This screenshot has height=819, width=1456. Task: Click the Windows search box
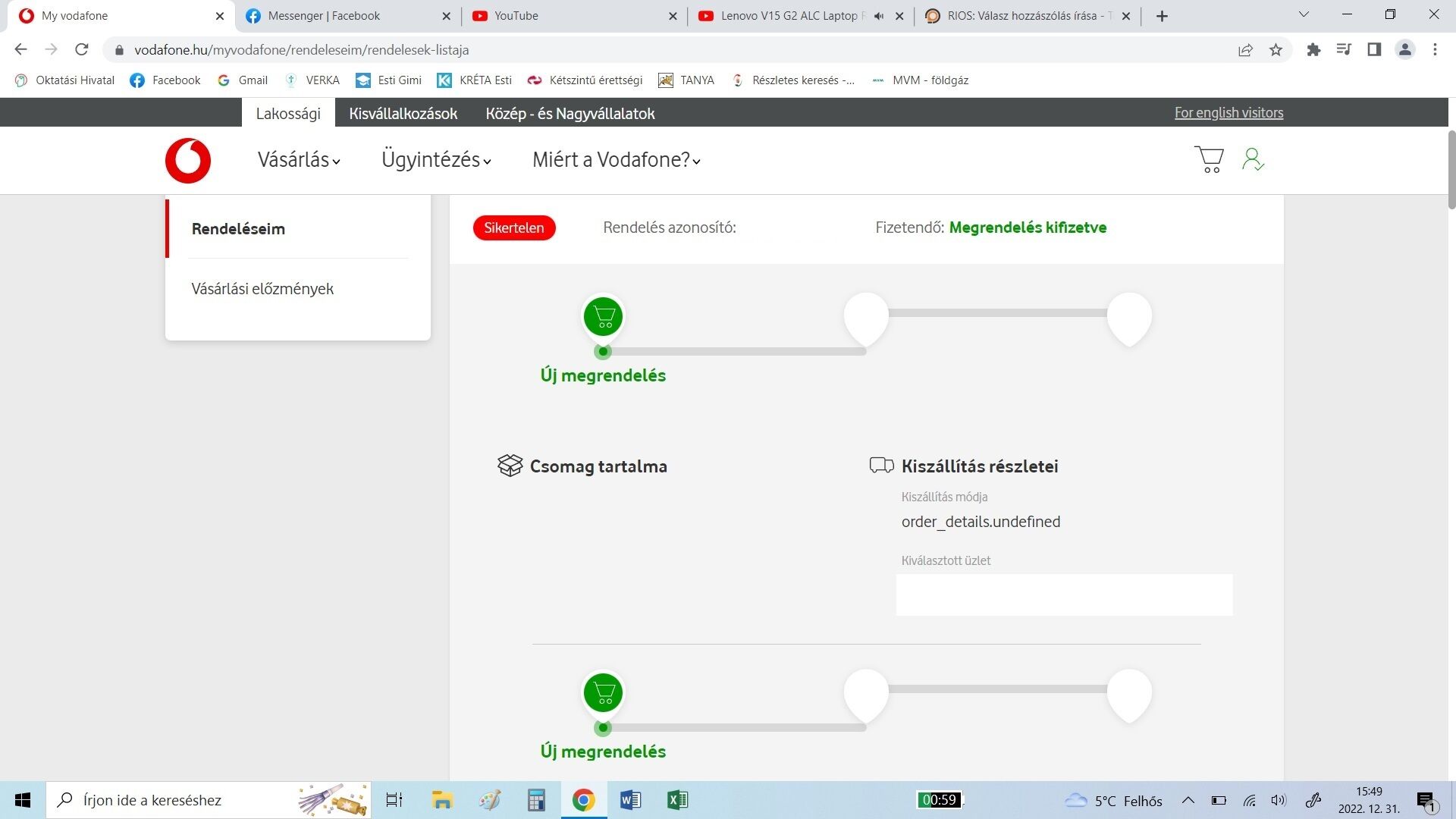pyautogui.click(x=209, y=800)
